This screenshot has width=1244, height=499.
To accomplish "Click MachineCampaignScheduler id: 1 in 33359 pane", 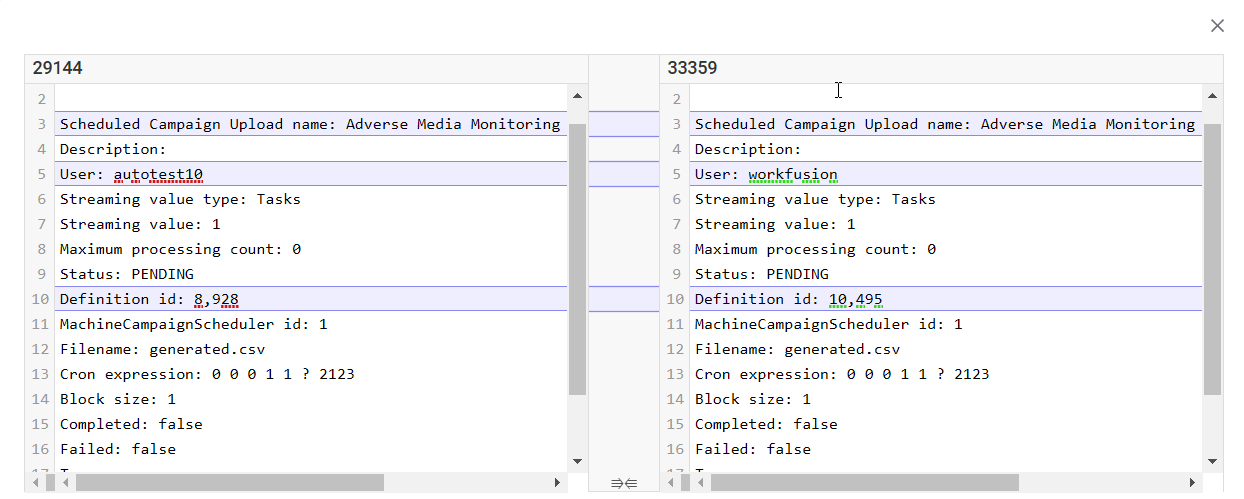I will [828, 324].
